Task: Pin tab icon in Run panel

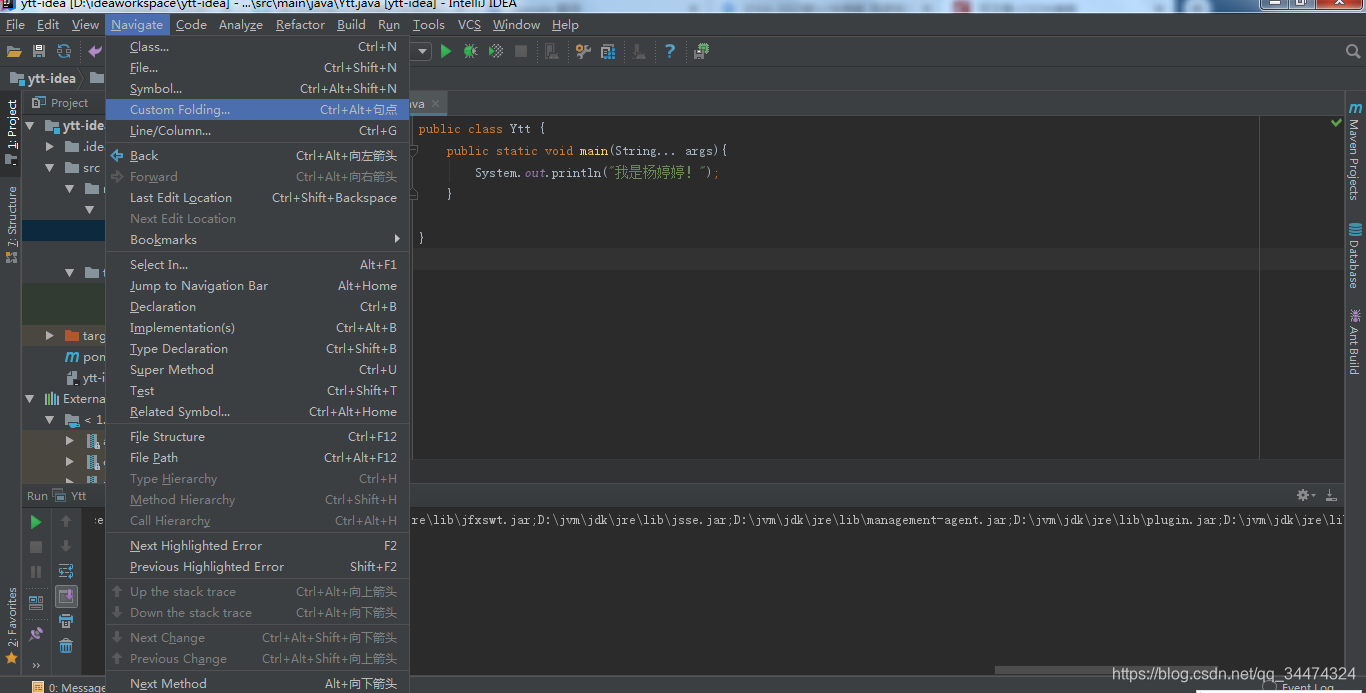Action: pos(36,633)
